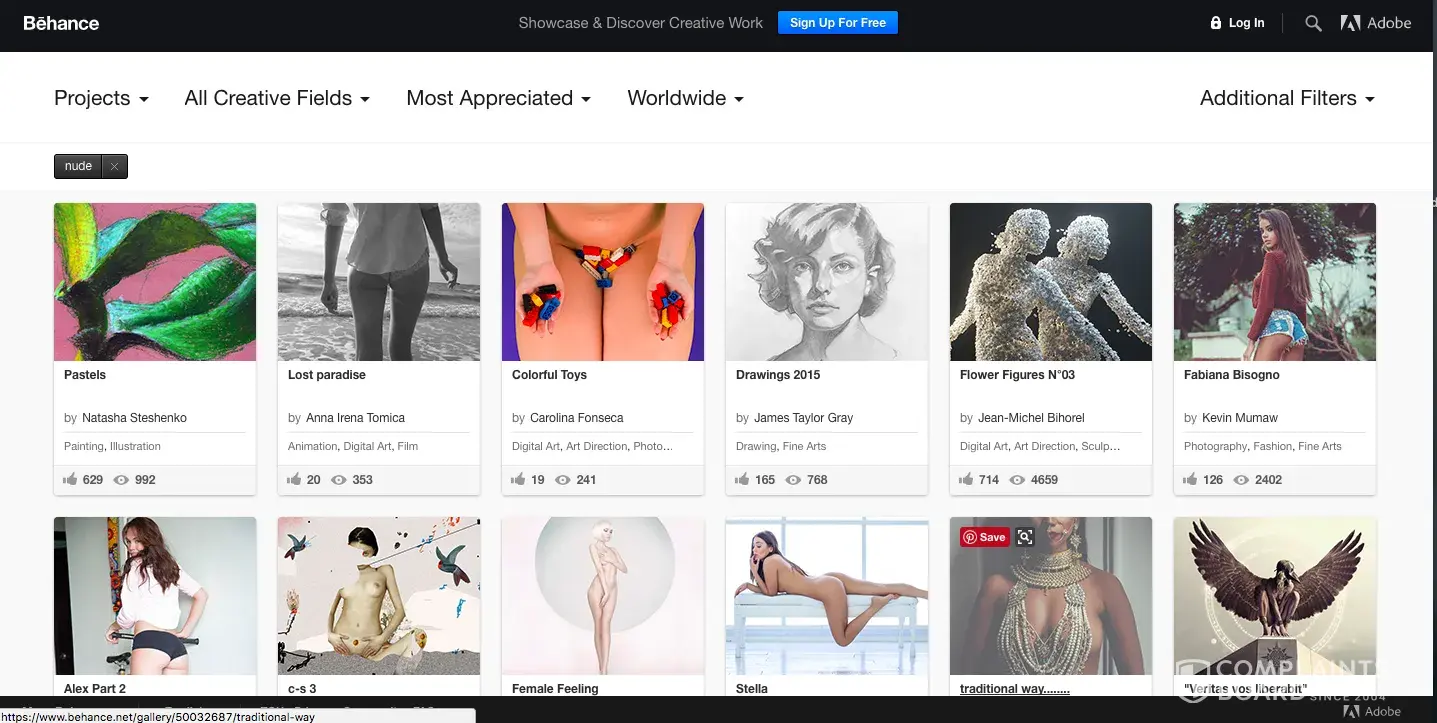The image size is (1437, 723).
Task: Open the Drawings 2015 pencil portrait thumbnail
Action: pos(827,282)
